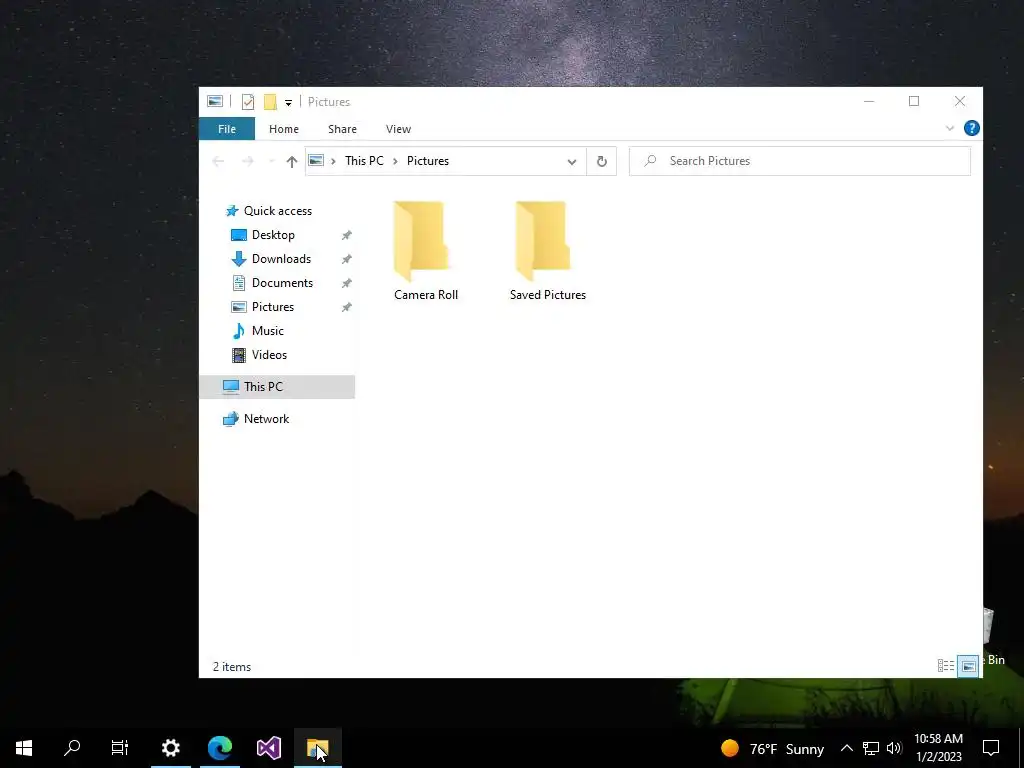1024x768 pixels.
Task: Open Visual Studio from the taskbar
Action: pyautogui.click(x=269, y=748)
